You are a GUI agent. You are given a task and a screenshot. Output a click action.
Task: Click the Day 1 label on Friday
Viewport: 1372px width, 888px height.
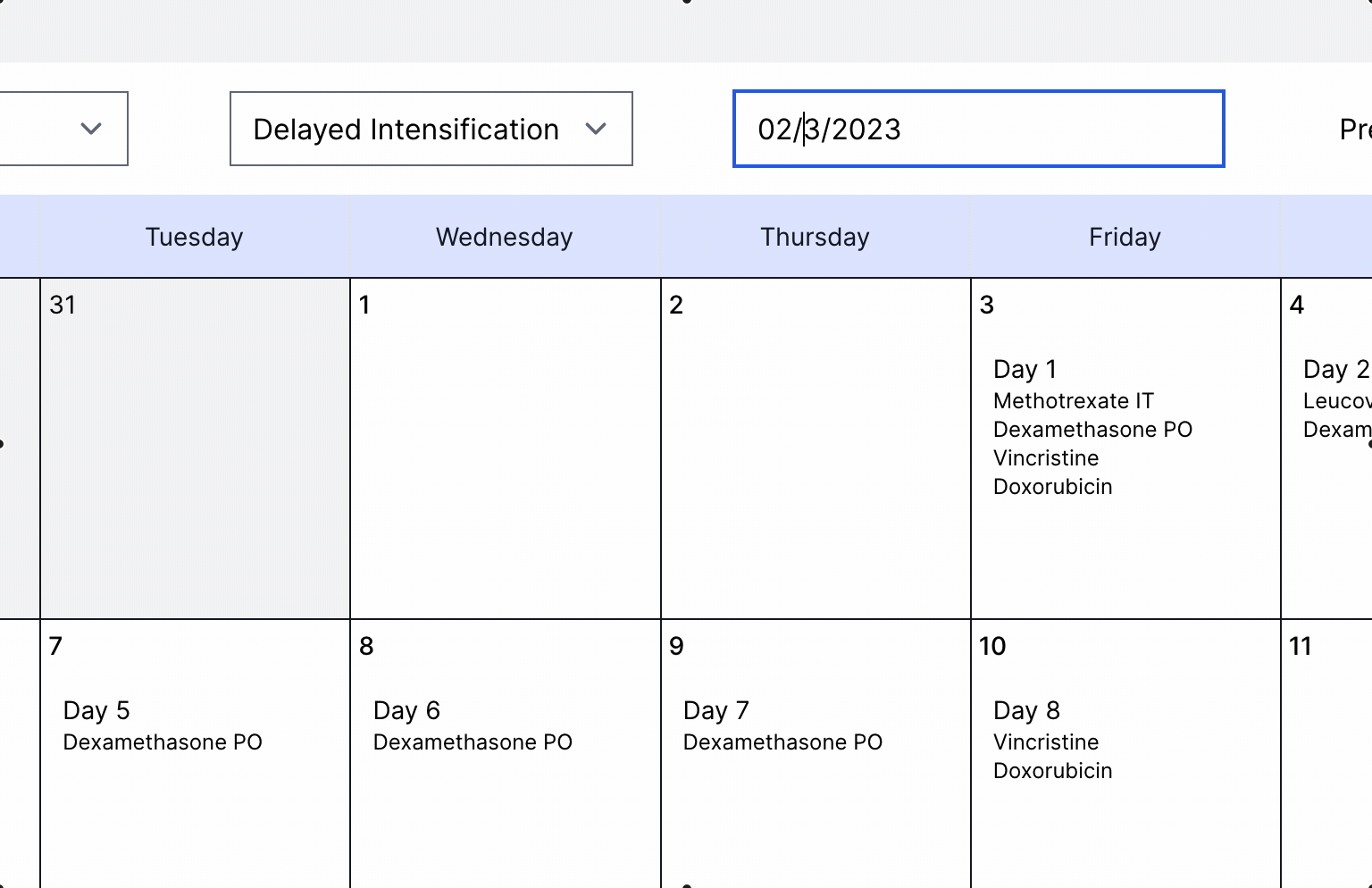pos(1025,369)
